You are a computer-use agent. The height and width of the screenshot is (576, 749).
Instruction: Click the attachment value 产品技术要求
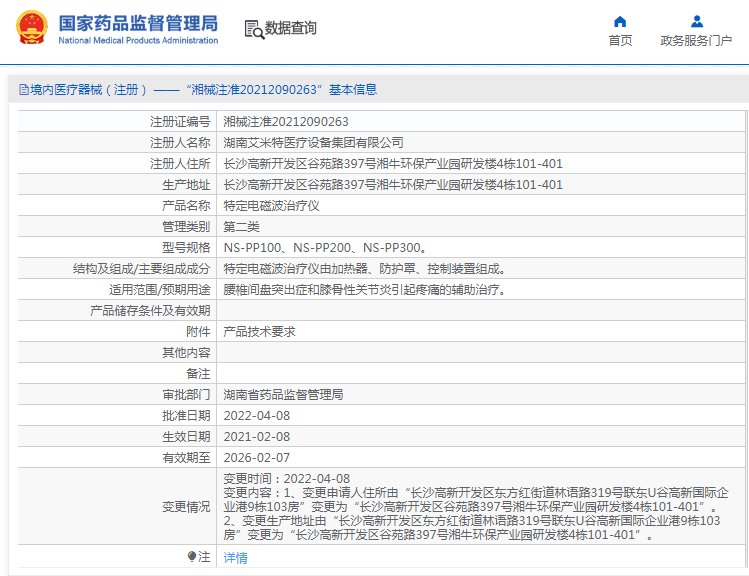(259, 331)
